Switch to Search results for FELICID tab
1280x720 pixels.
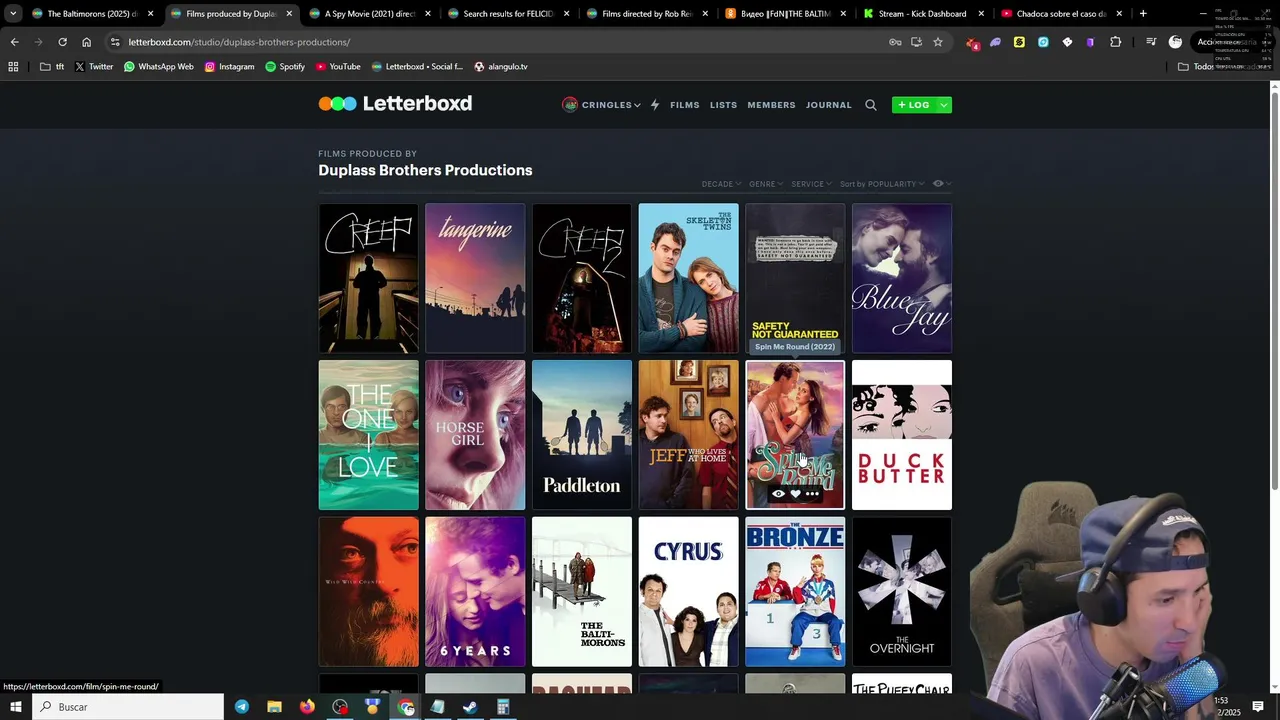508,14
